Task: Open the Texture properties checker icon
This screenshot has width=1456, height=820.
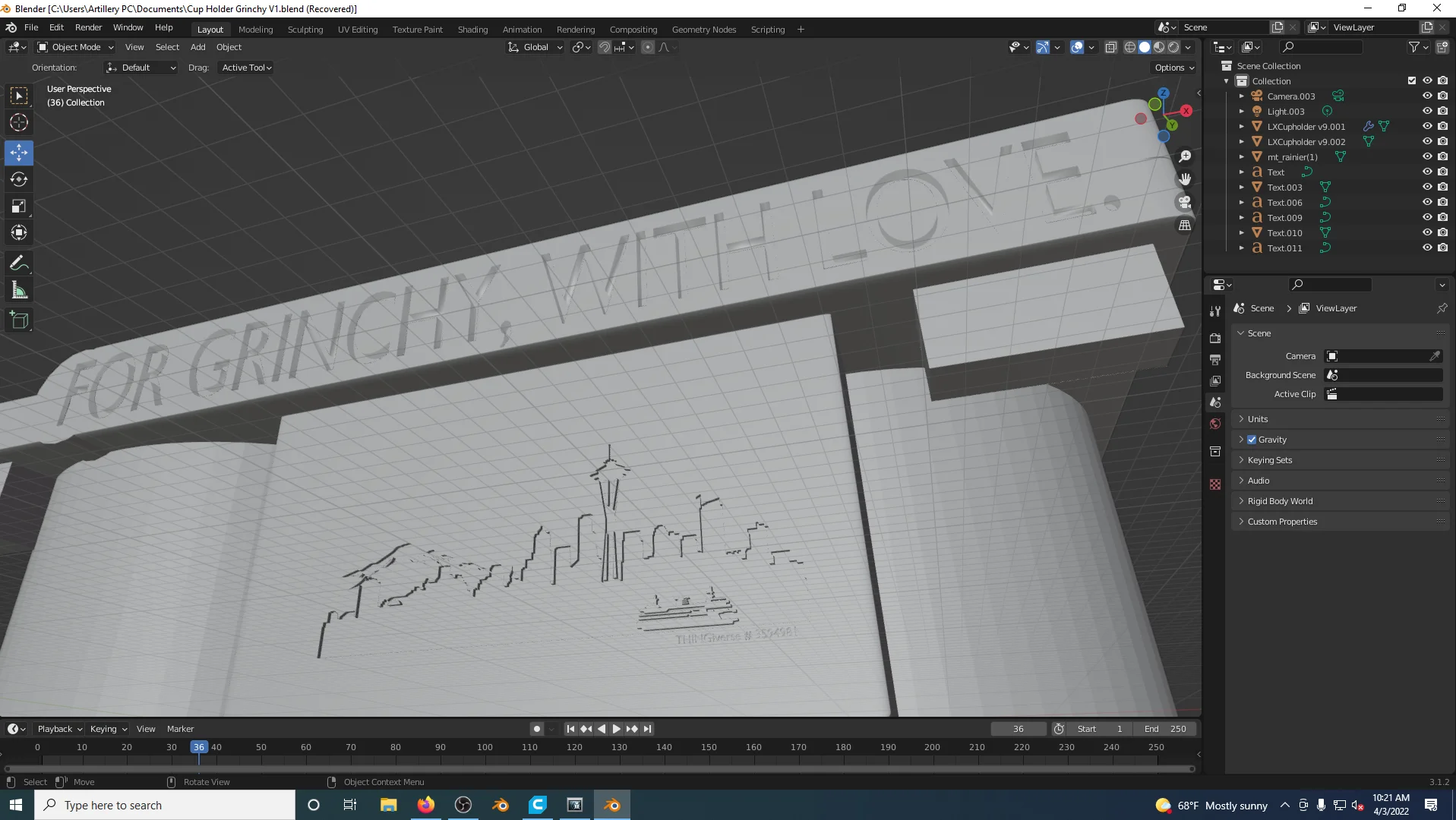Action: (1215, 484)
